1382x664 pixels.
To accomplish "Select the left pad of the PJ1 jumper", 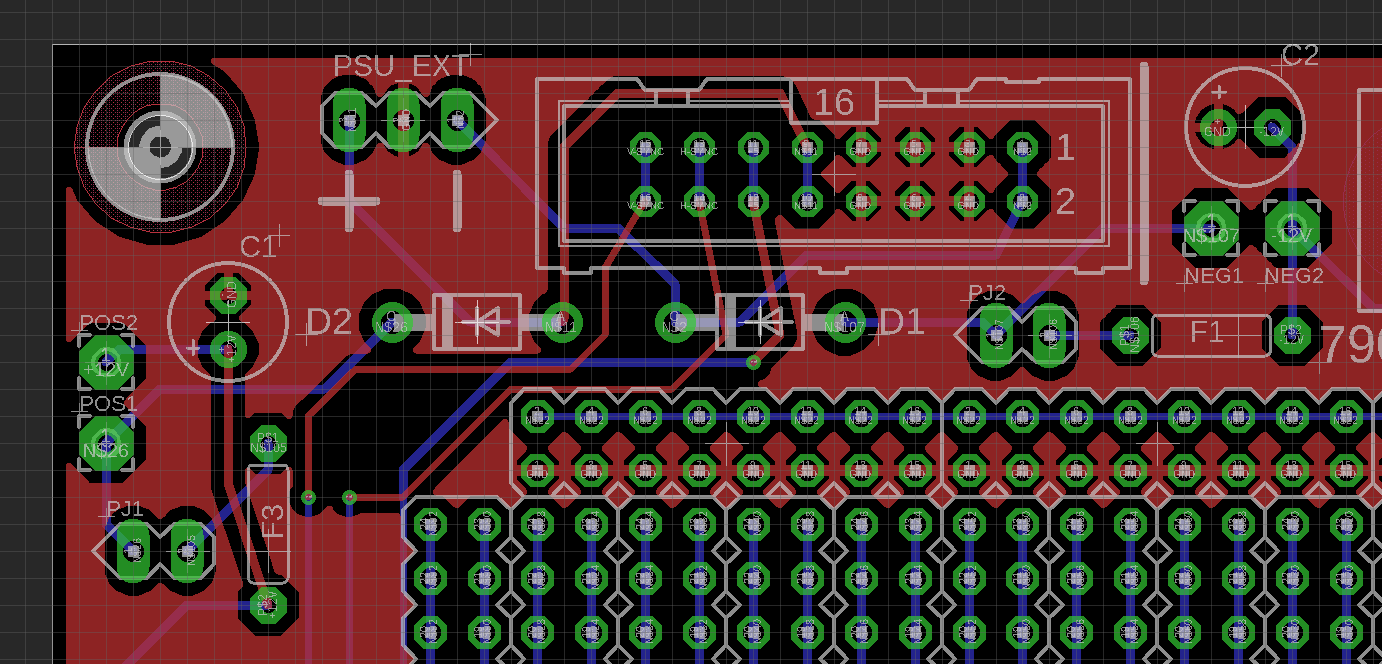I will click(x=133, y=551).
